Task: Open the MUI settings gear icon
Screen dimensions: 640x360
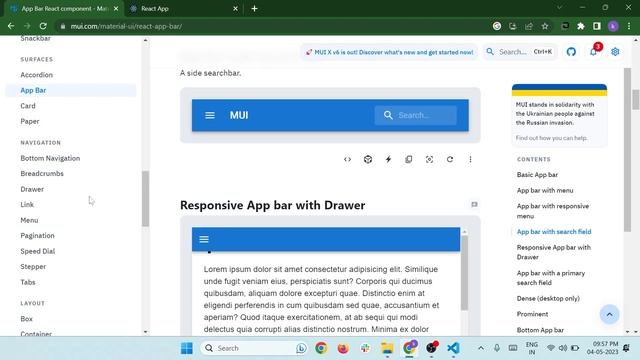Action: (x=615, y=52)
